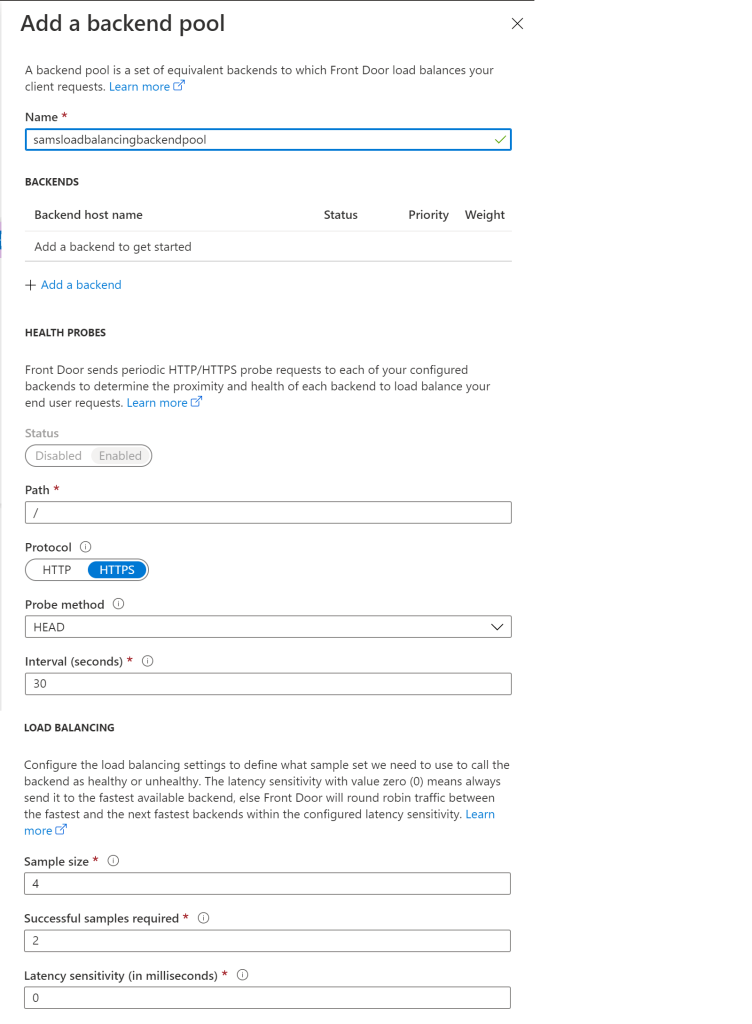The height and width of the screenshot is (1024, 752).
Task: Open Learn more link in Health Probes section
Action: point(164,403)
